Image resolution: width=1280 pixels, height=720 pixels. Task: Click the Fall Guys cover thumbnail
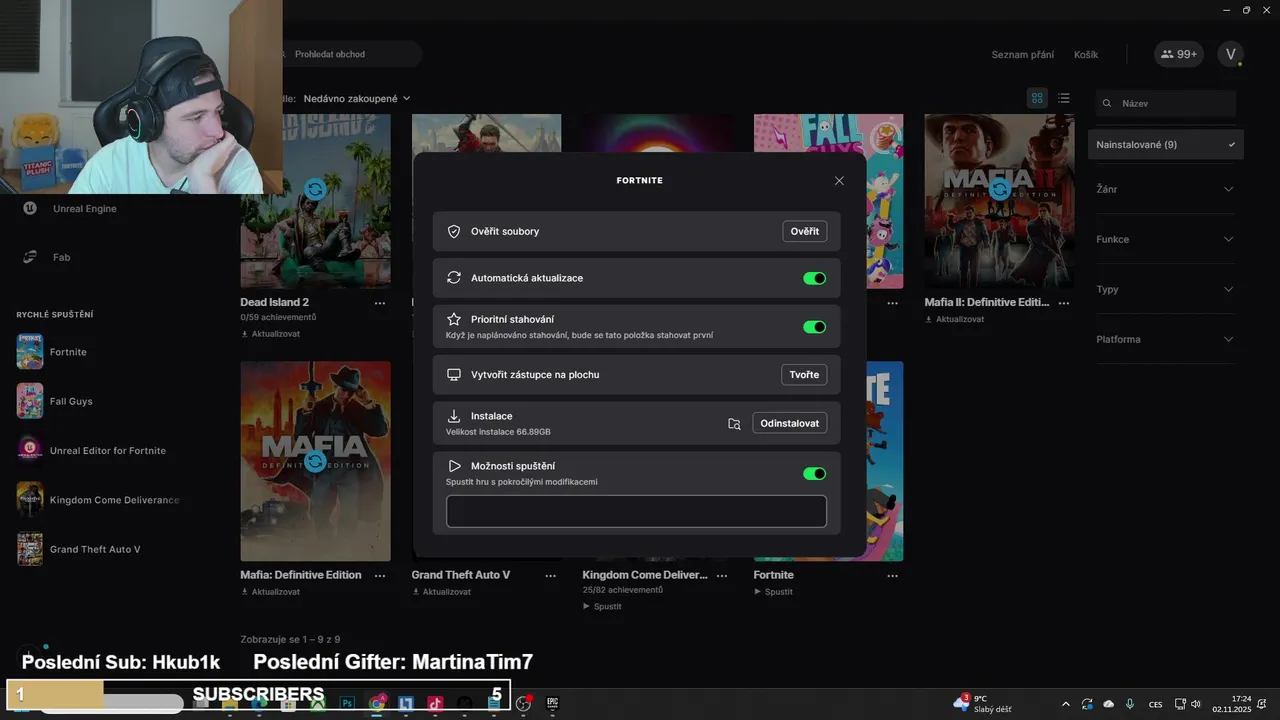point(828,201)
